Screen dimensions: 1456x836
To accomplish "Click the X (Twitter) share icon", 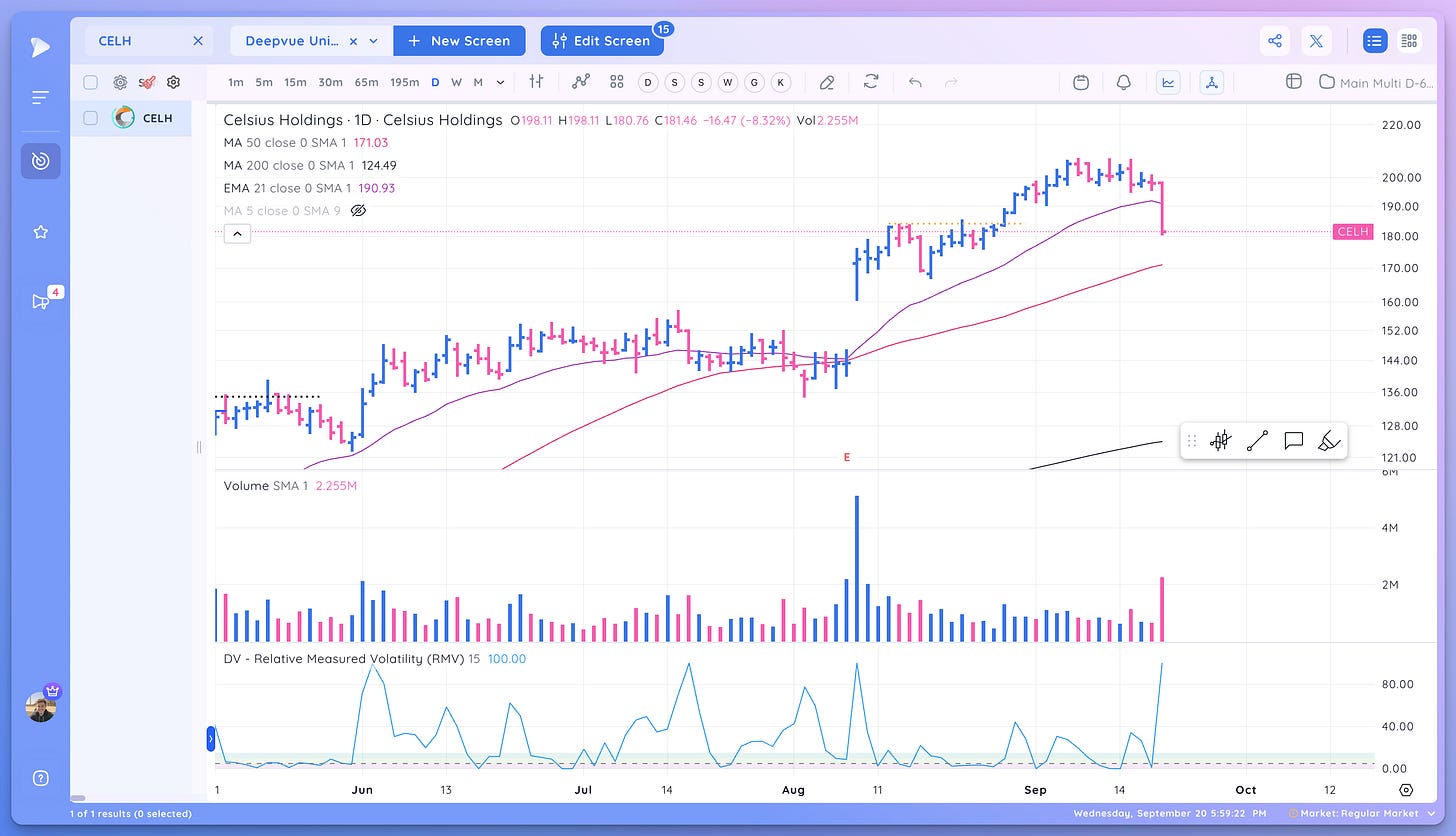I will (1316, 41).
